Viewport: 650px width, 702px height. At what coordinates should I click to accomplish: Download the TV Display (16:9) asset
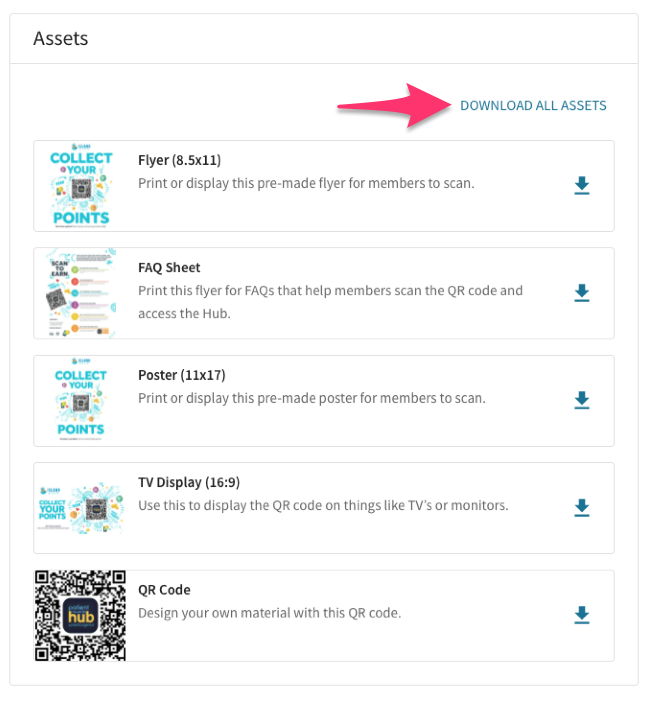582,508
